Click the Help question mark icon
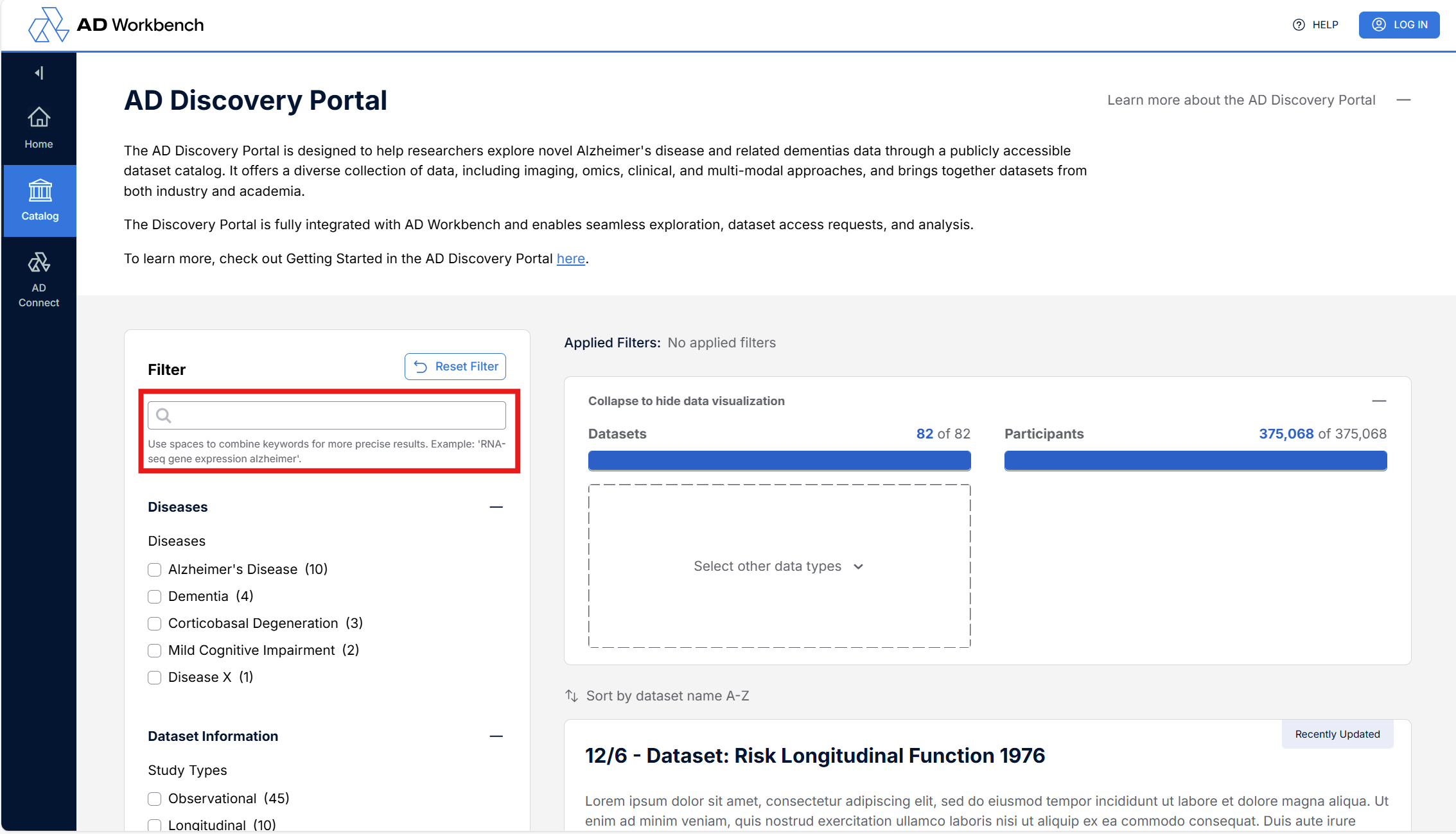 coord(1299,25)
